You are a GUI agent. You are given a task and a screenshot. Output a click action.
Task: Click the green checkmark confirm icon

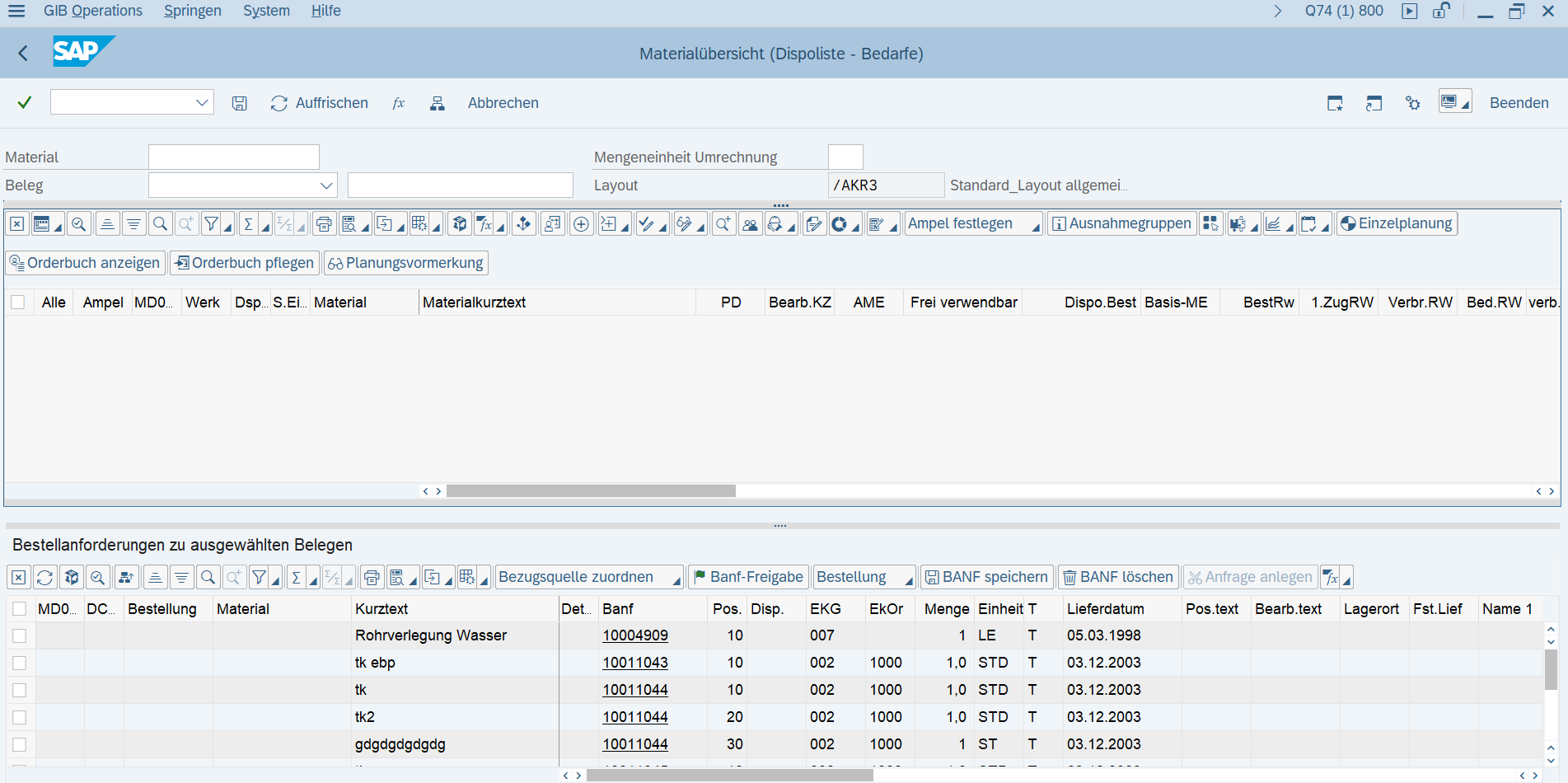point(25,102)
